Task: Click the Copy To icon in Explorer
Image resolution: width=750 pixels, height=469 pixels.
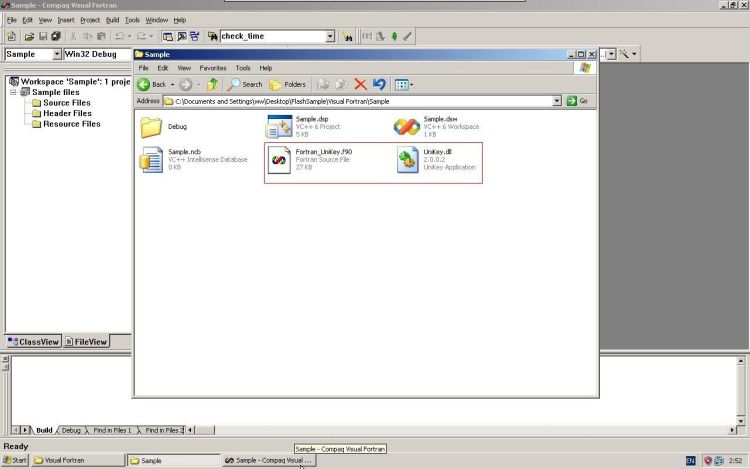Action: tap(341, 85)
